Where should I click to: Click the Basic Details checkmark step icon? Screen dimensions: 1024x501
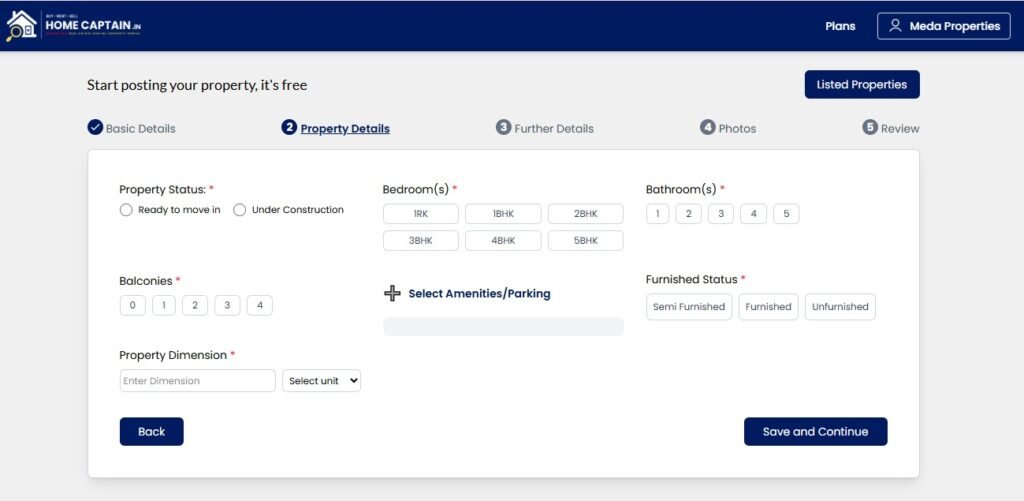tap(95, 127)
